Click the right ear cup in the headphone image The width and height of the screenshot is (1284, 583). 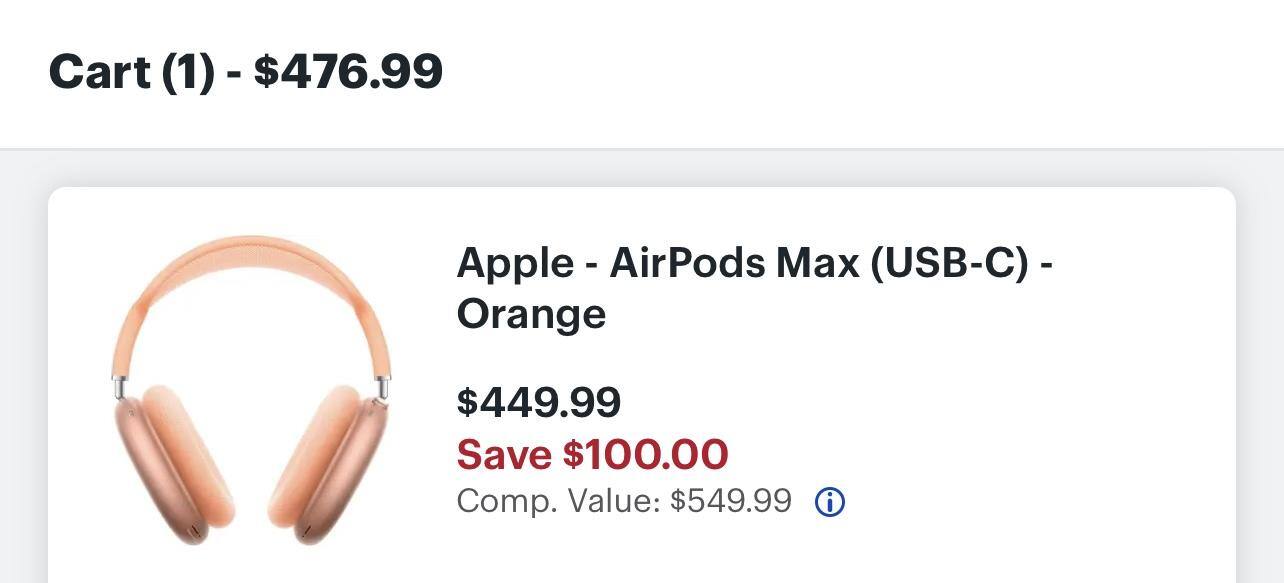(x=330, y=460)
